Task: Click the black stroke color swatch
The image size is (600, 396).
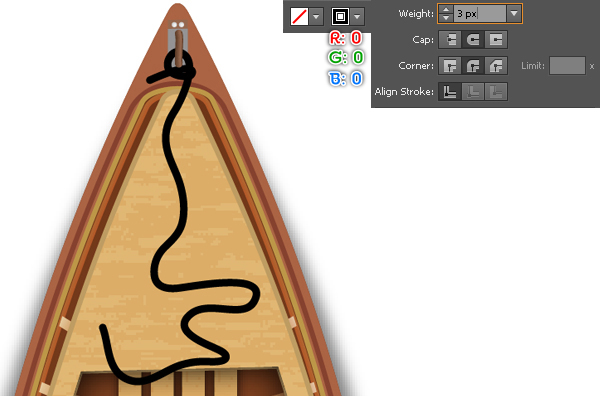Action: pyautogui.click(x=340, y=17)
